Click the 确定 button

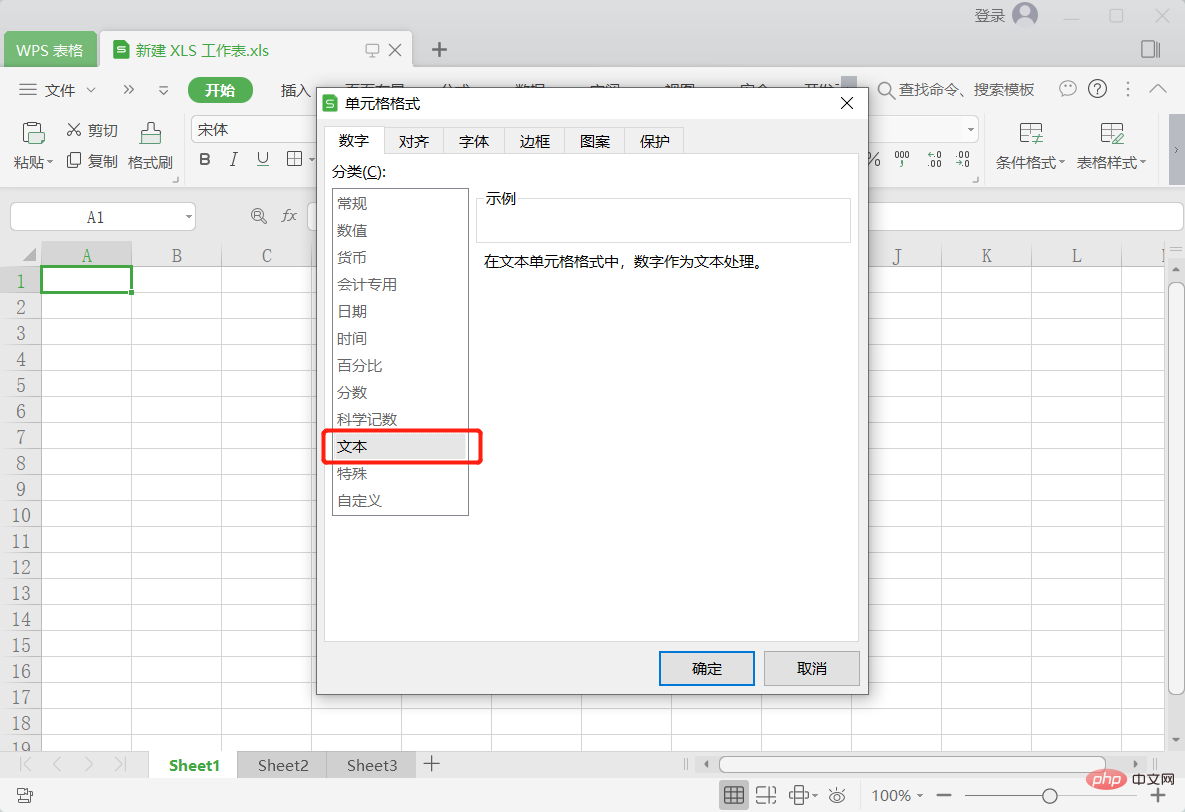coord(707,668)
